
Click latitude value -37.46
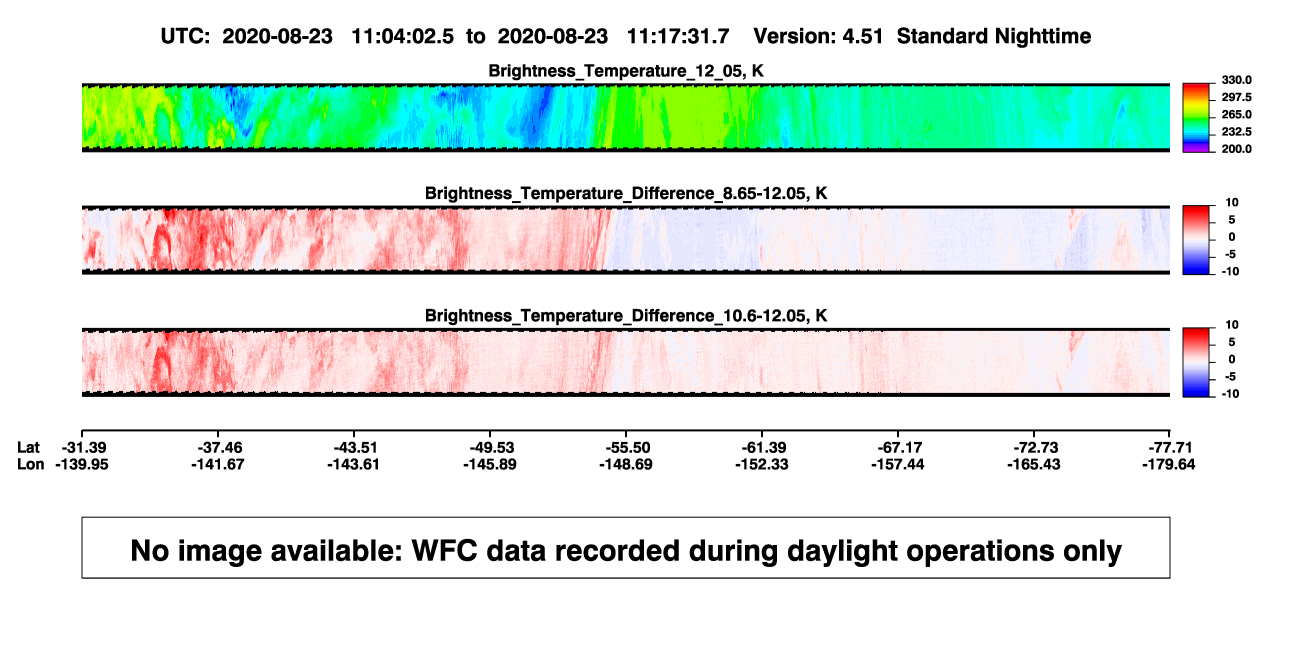(218, 446)
